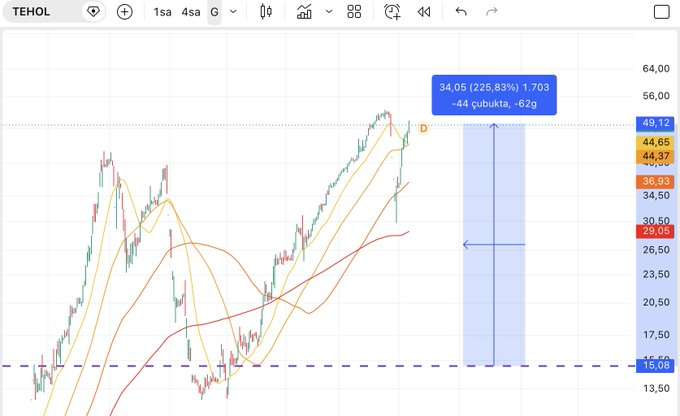
Task: Undo the last chart action
Action: [461, 12]
